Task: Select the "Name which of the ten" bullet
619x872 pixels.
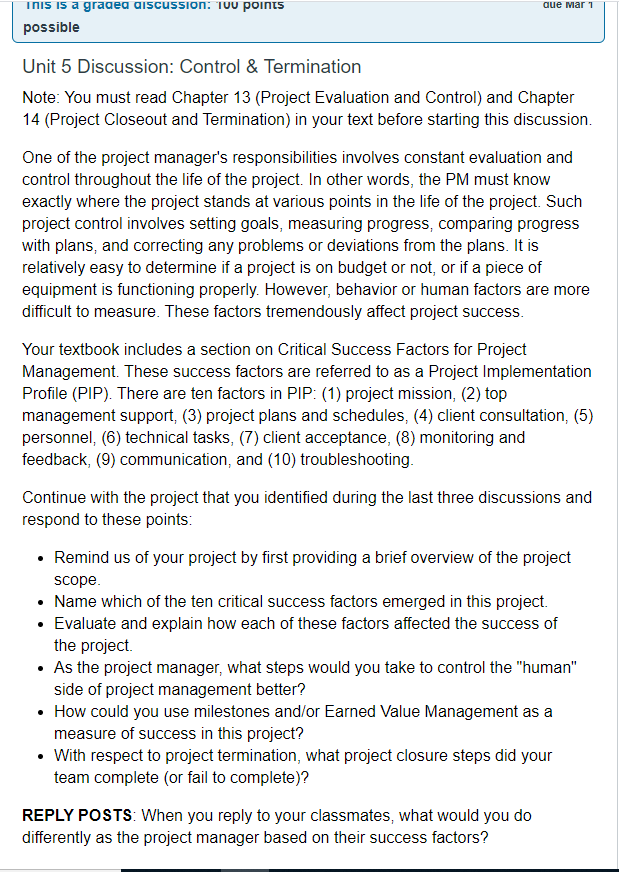Action: click(x=301, y=601)
